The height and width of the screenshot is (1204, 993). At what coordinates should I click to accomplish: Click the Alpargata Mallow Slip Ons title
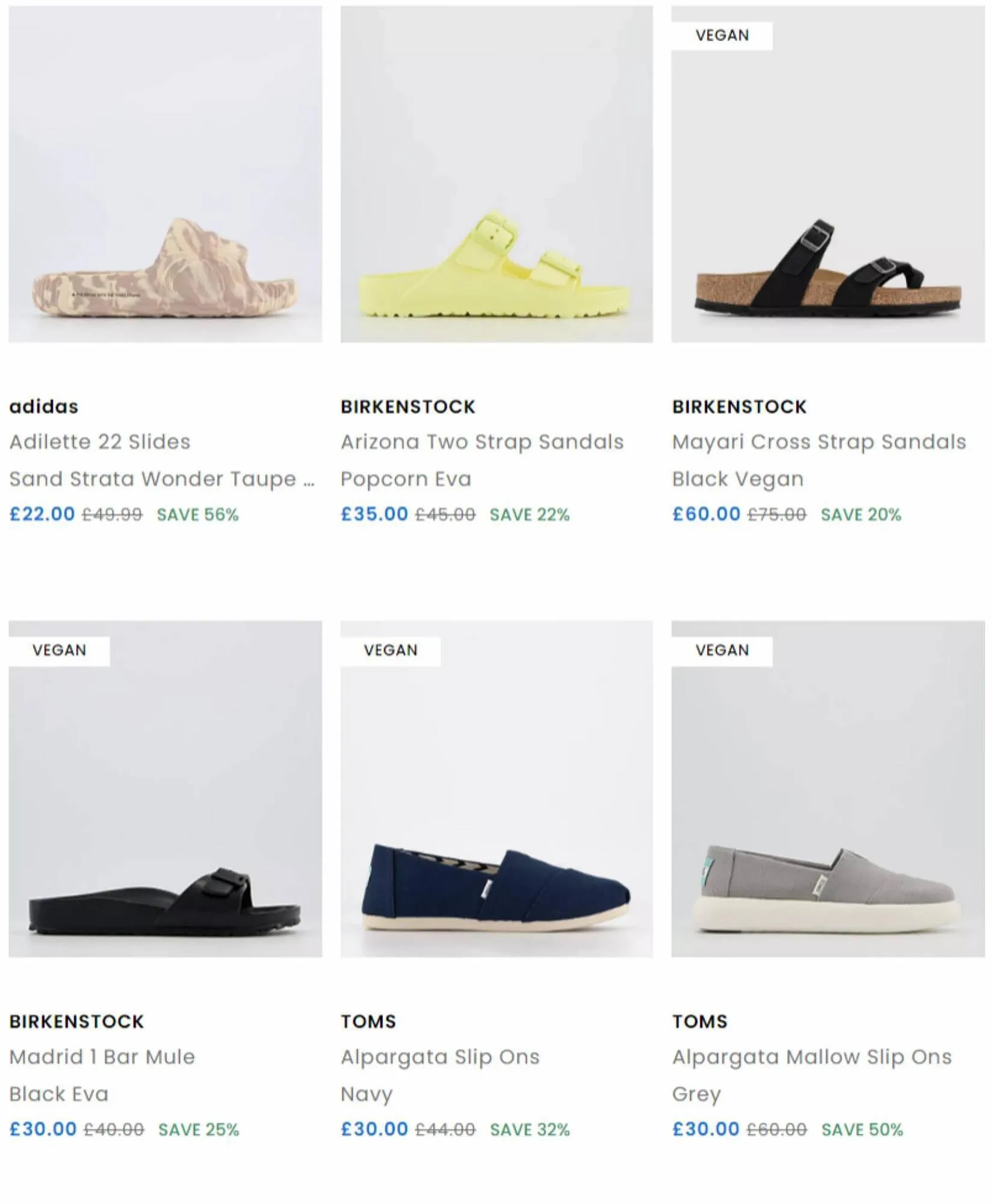point(812,1058)
